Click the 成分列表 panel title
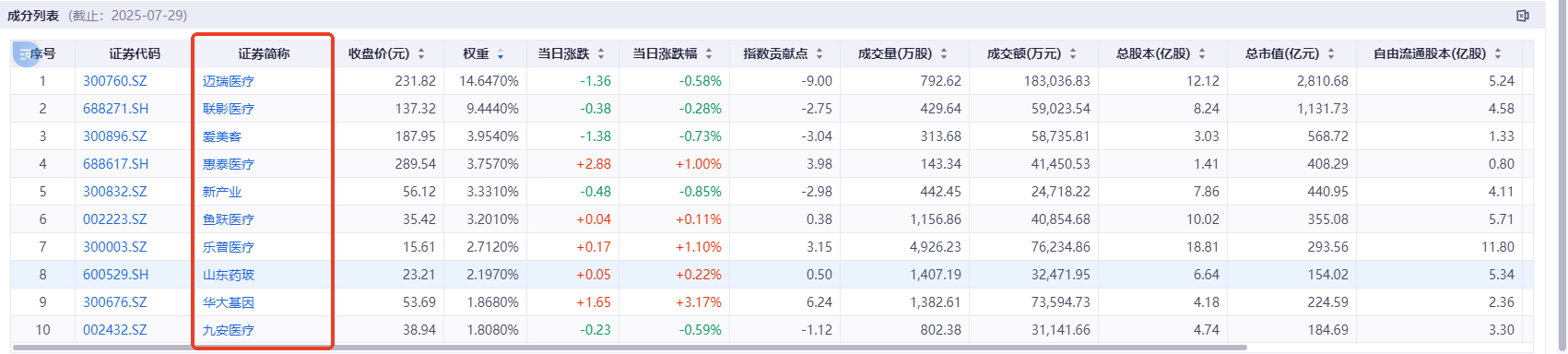The image size is (1568, 354). coord(33,16)
